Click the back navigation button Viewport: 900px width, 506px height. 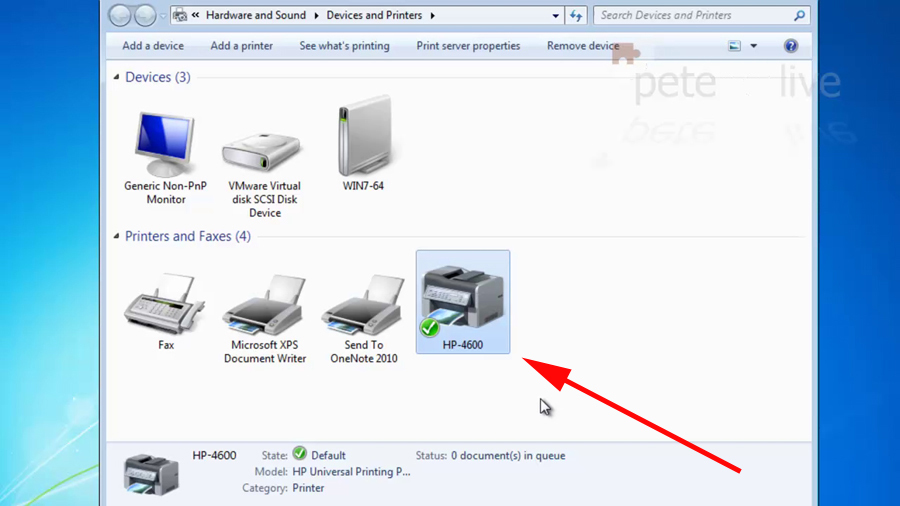tap(120, 15)
